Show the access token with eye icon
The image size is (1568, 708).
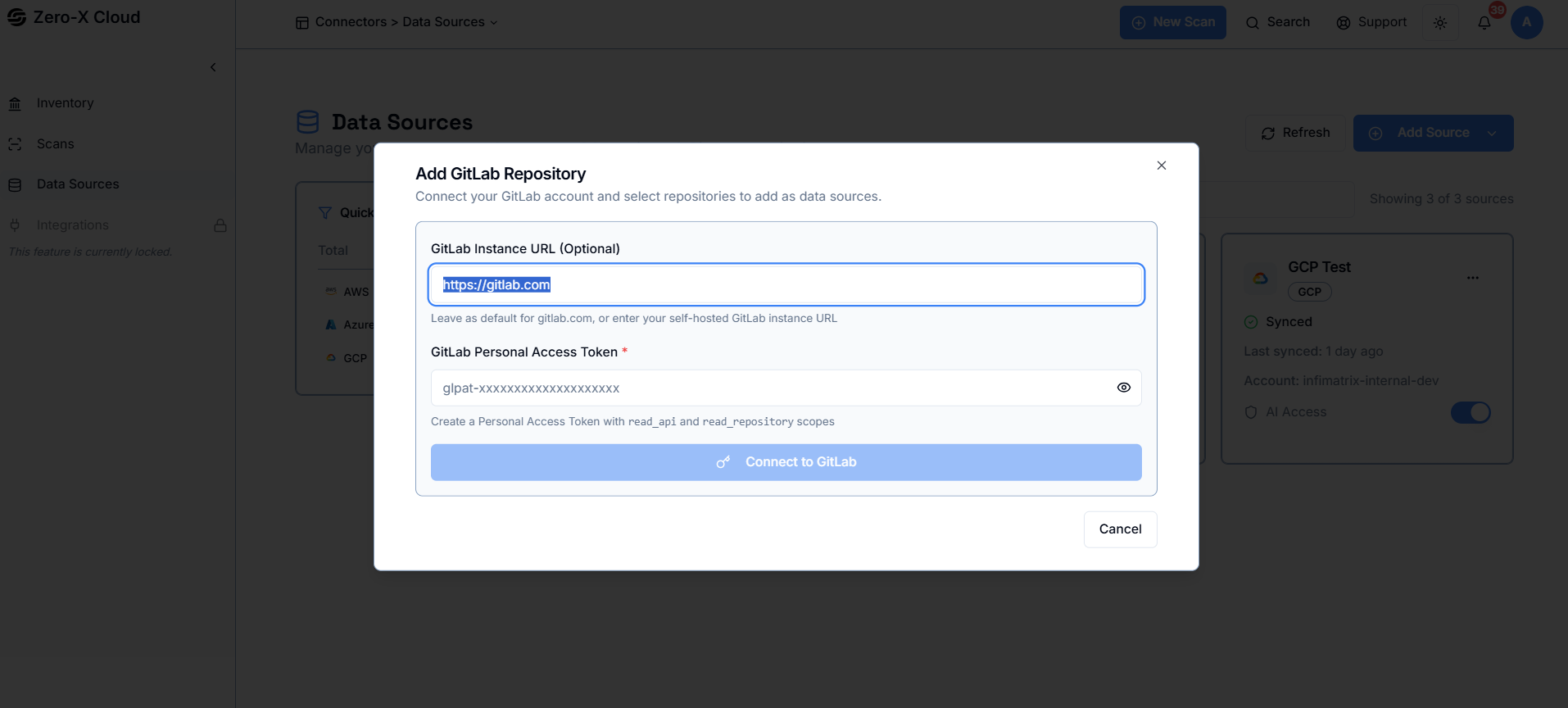pos(1124,388)
